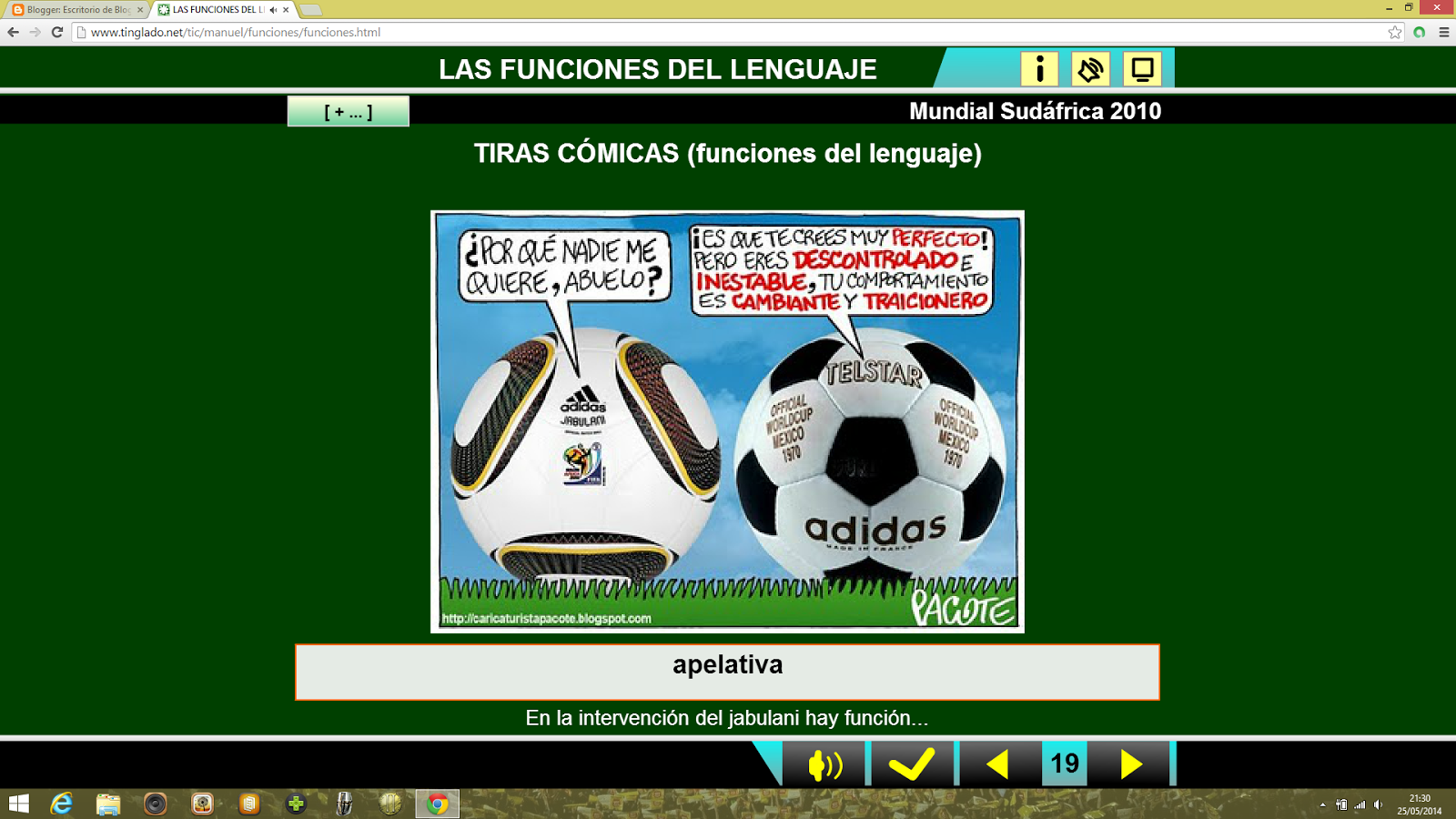Click the page number 19 indicator

tap(1065, 763)
